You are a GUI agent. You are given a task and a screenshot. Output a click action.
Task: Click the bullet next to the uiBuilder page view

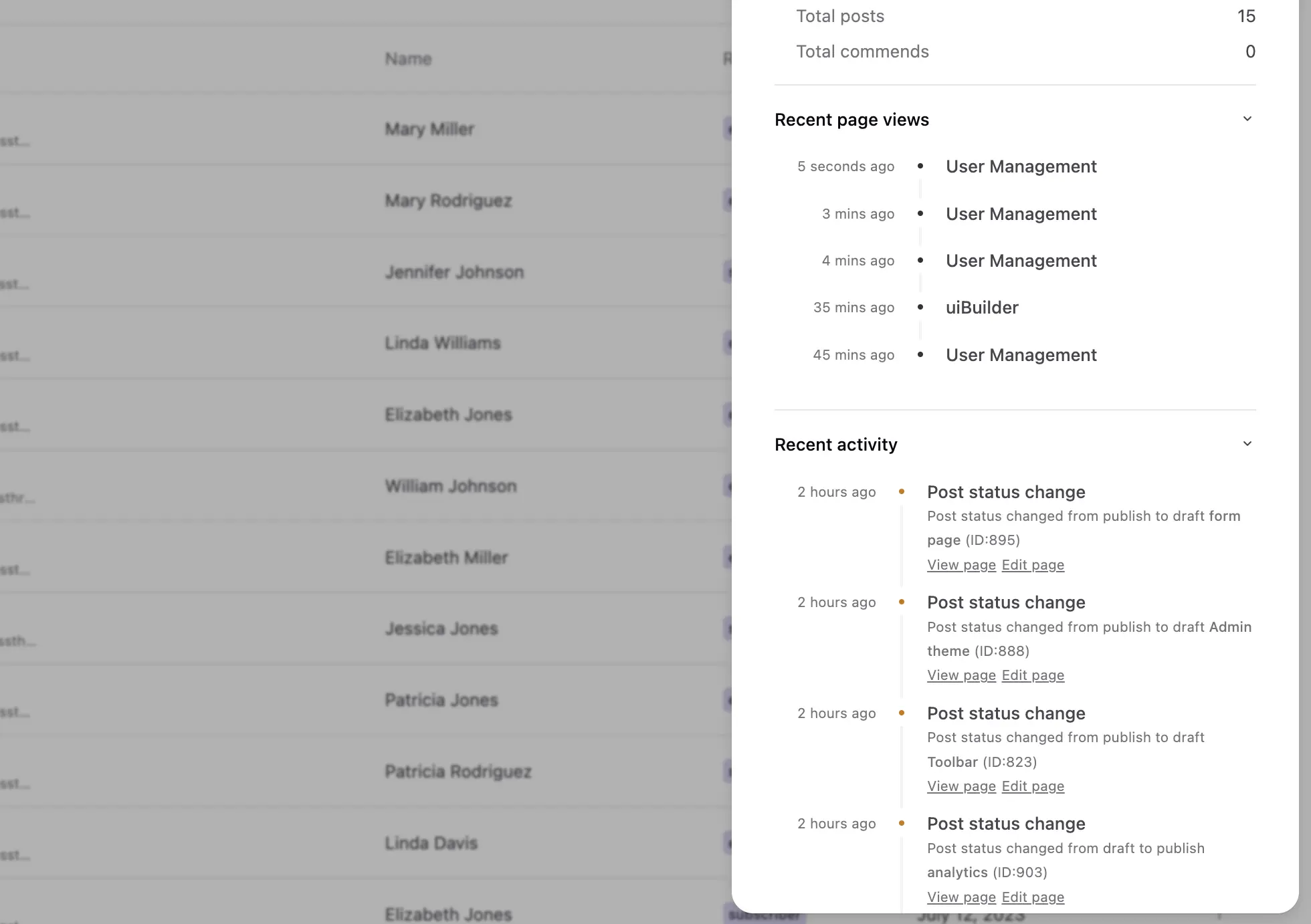(x=920, y=308)
